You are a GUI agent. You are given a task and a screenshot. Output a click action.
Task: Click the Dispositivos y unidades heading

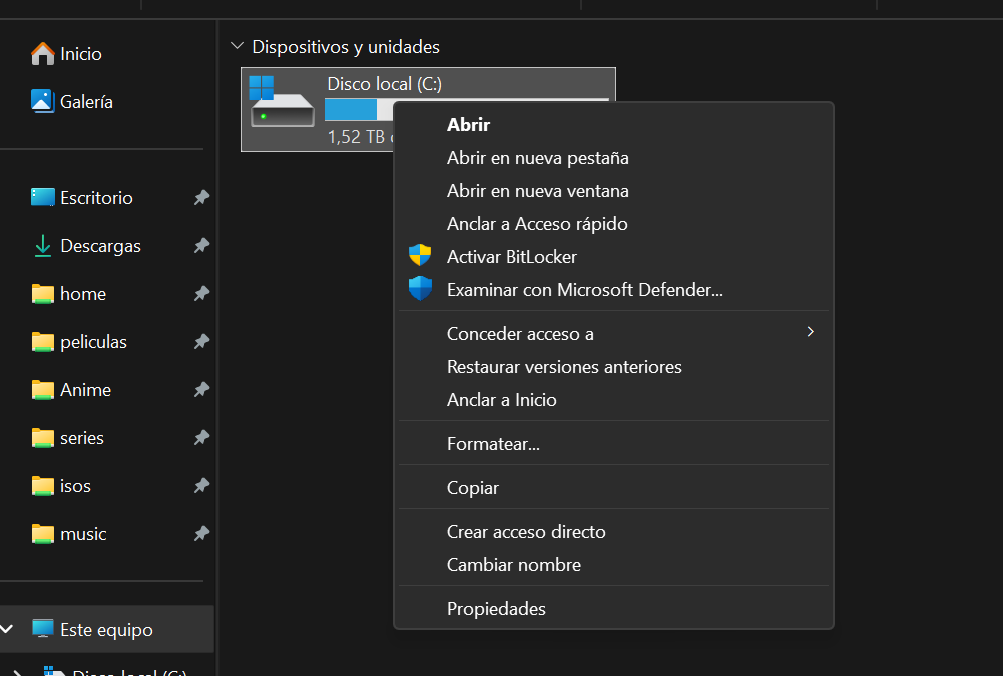(x=346, y=47)
